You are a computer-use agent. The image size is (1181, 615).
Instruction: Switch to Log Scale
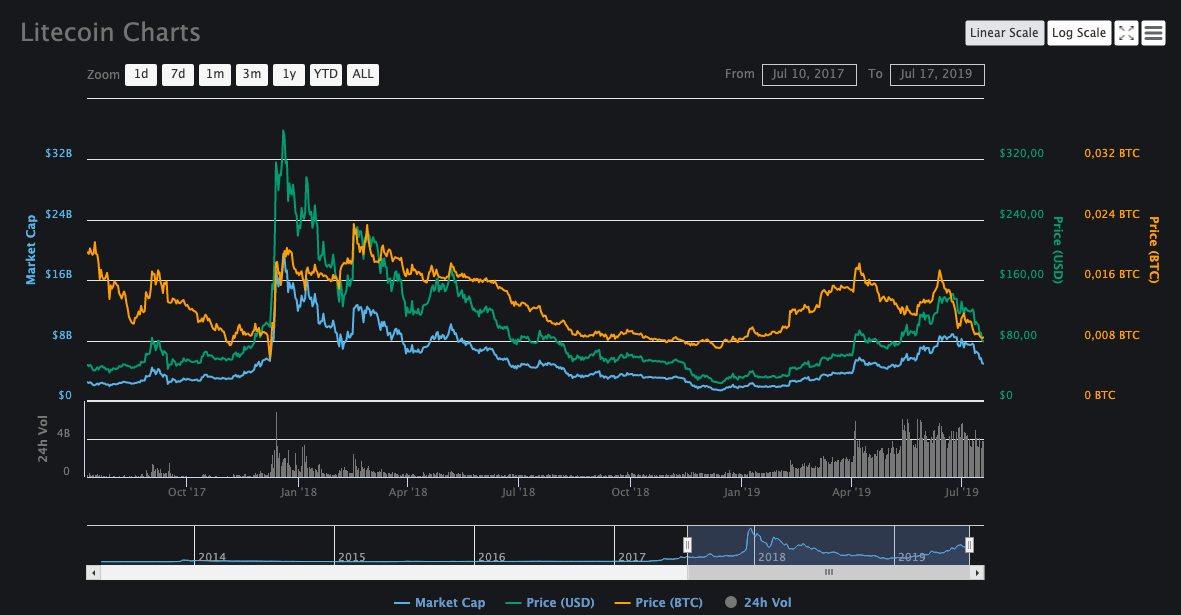pyautogui.click(x=1078, y=33)
